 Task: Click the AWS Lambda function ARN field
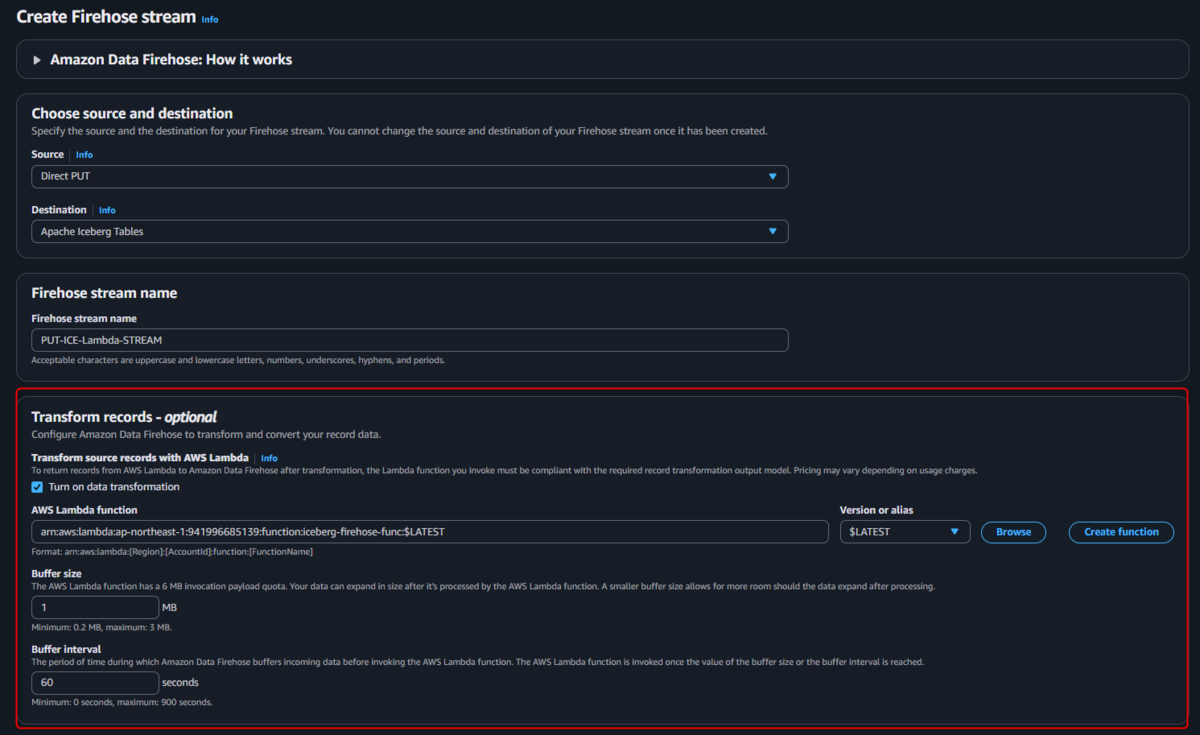tap(430, 532)
